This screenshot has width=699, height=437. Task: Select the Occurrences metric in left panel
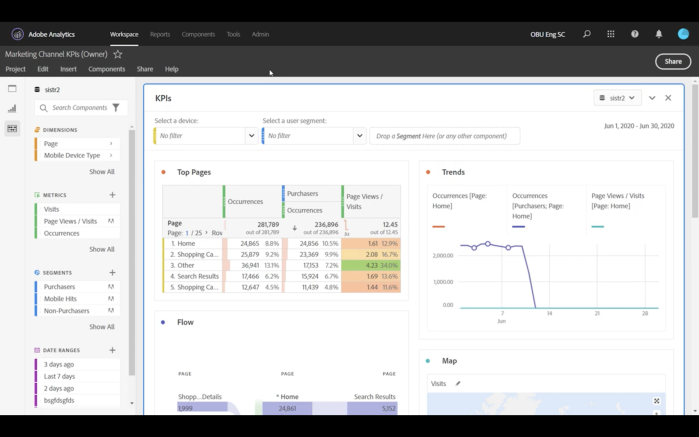[x=77, y=233]
